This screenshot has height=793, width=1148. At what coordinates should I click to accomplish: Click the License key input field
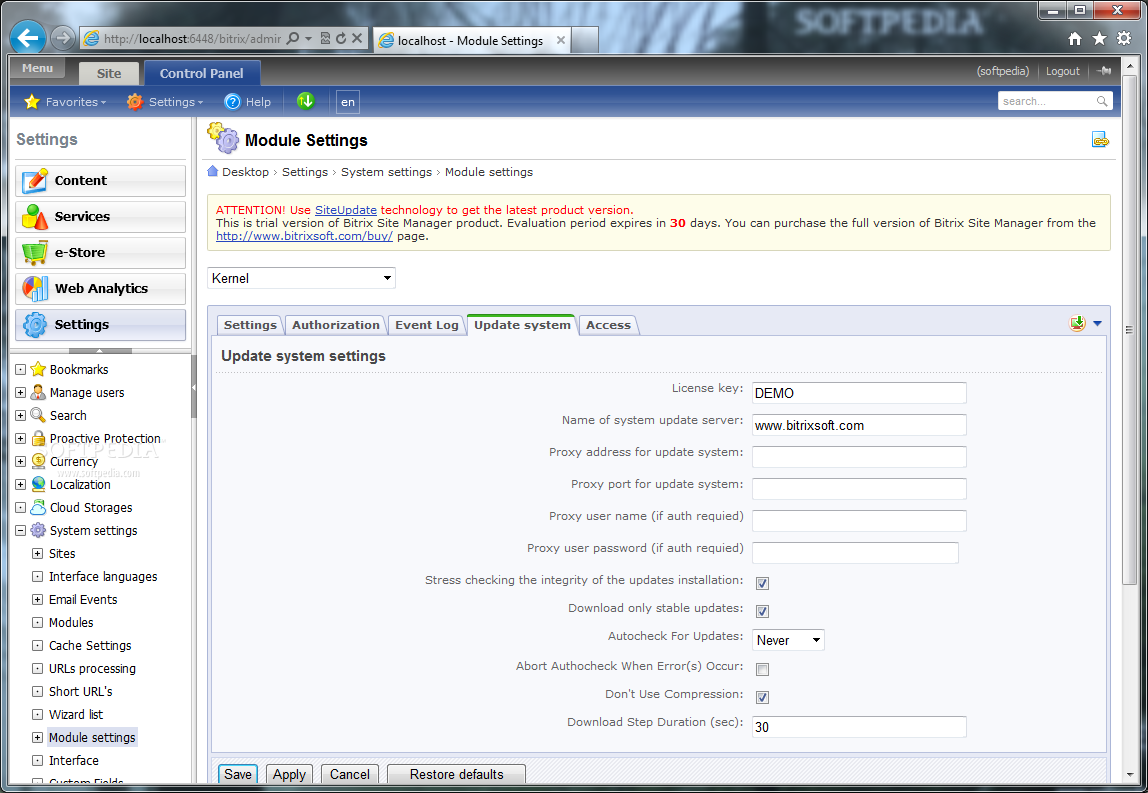click(x=859, y=393)
